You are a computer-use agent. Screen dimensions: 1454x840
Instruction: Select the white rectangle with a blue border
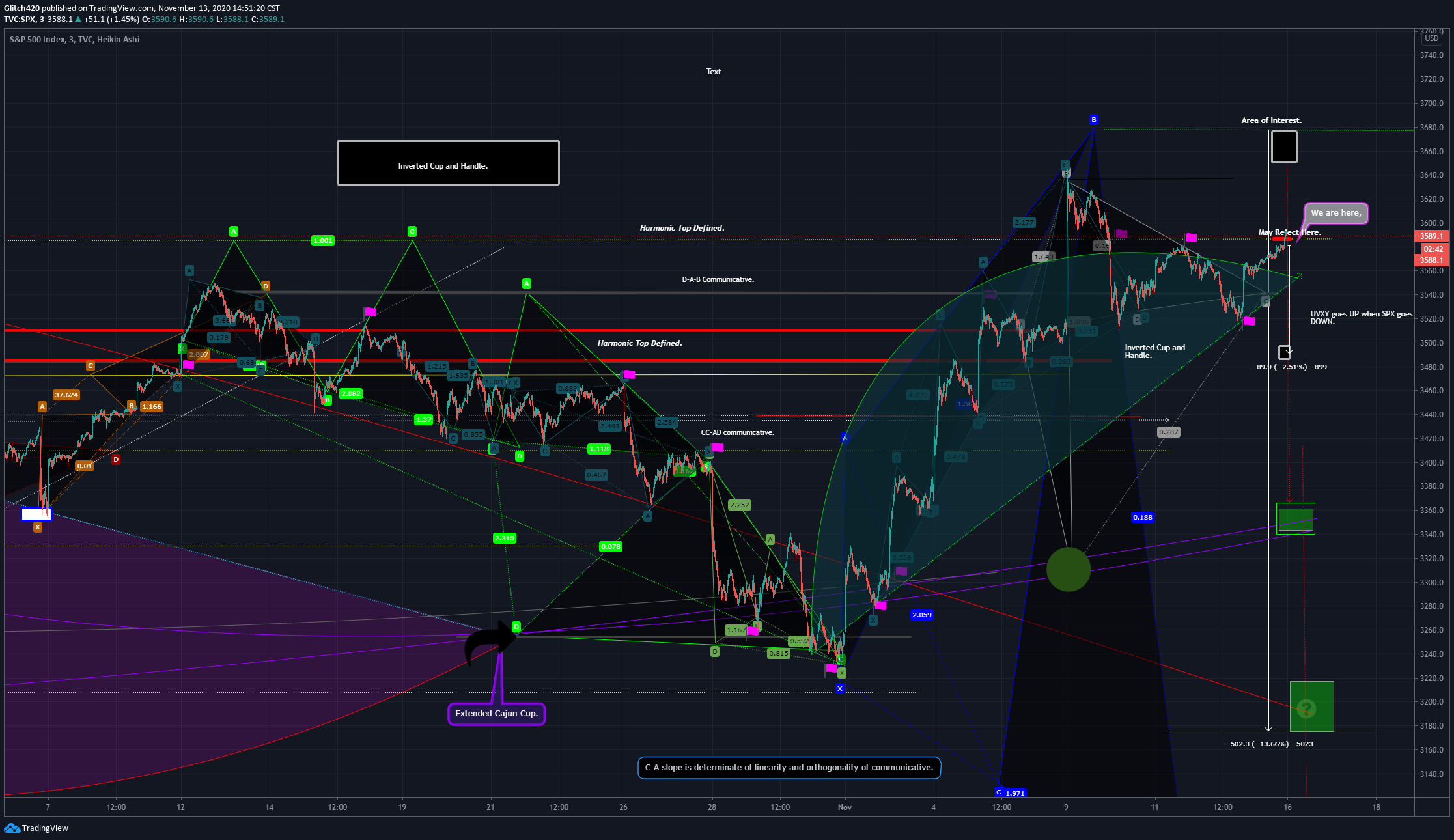(x=36, y=514)
